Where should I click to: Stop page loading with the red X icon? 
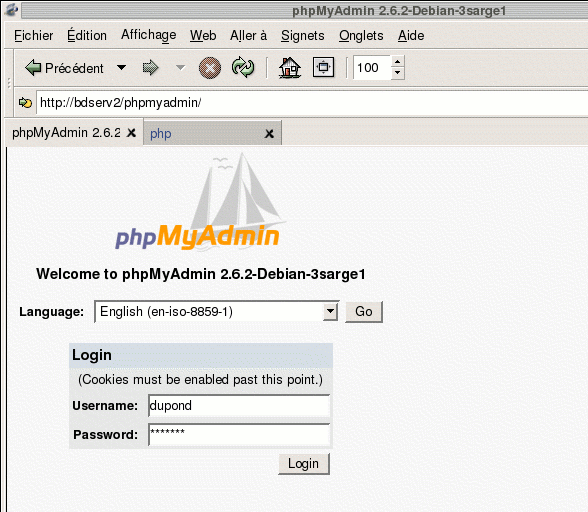(210, 68)
